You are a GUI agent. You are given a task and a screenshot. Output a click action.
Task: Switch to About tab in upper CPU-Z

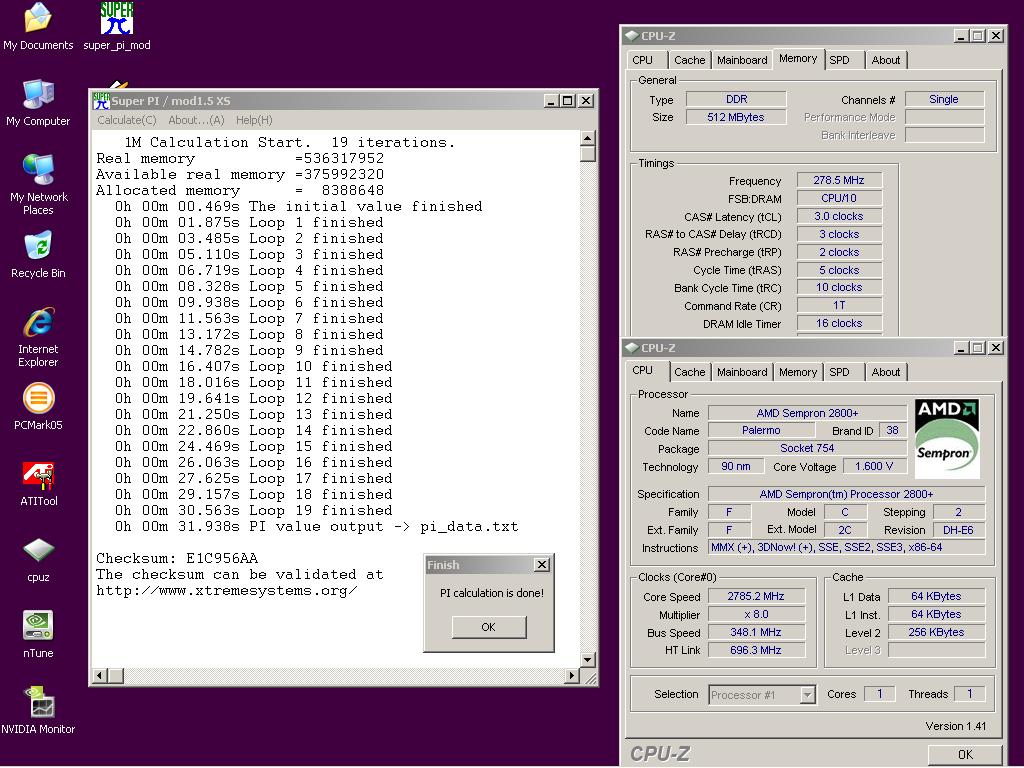tap(886, 60)
